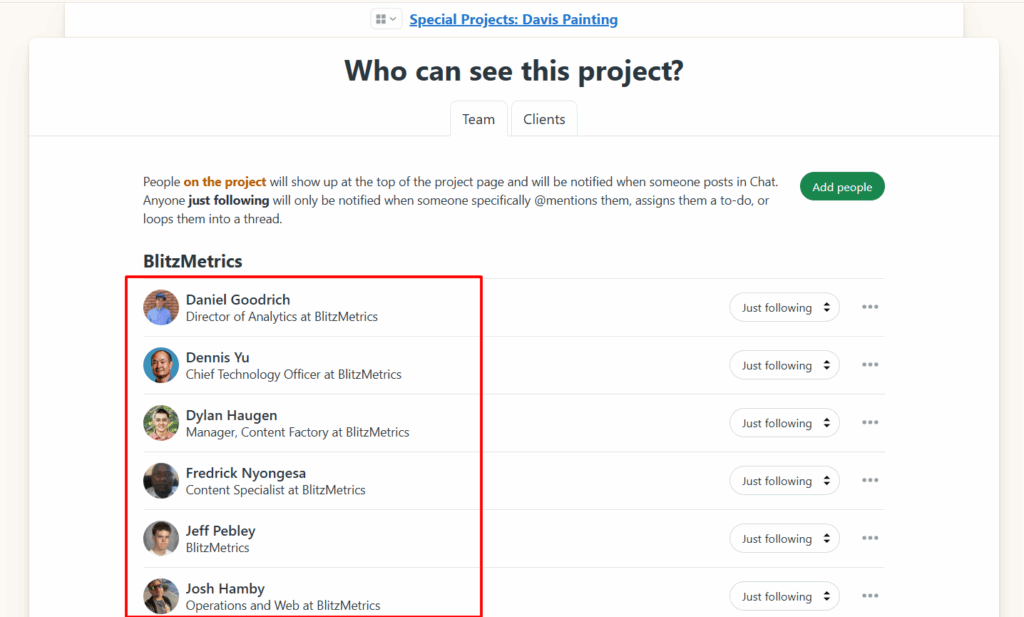Click the ellipsis menu for Dylan Haugen

coord(870,423)
